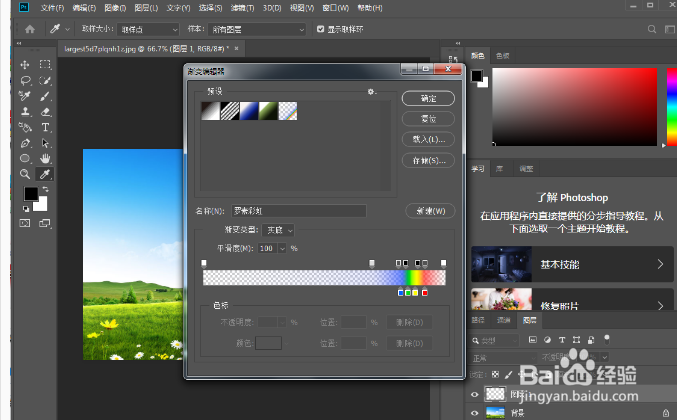
Task: Select the Clone Stamp tool
Action: coord(25,112)
